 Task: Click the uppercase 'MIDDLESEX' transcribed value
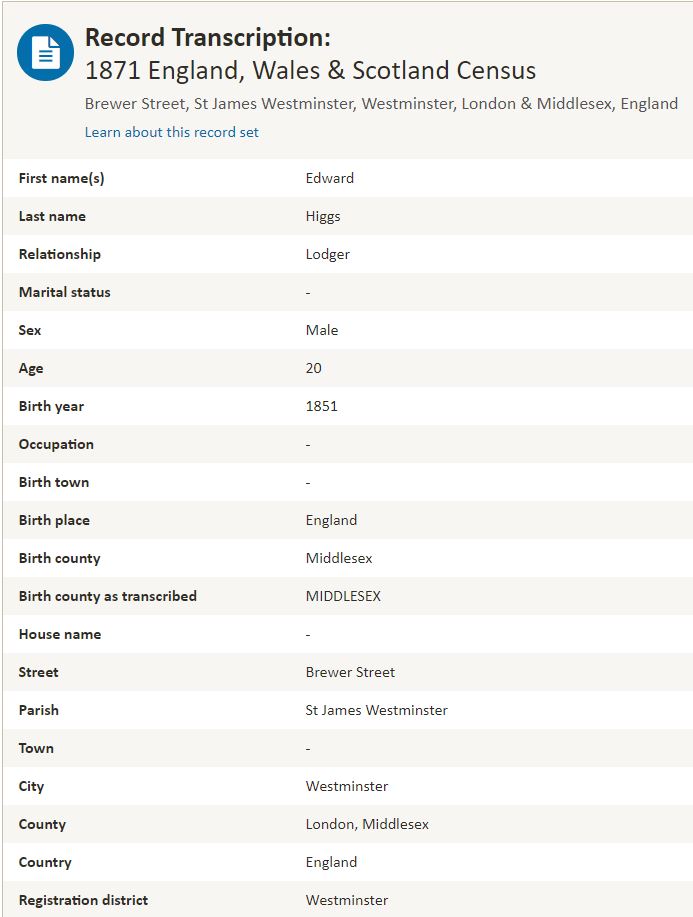click(343, 596)
